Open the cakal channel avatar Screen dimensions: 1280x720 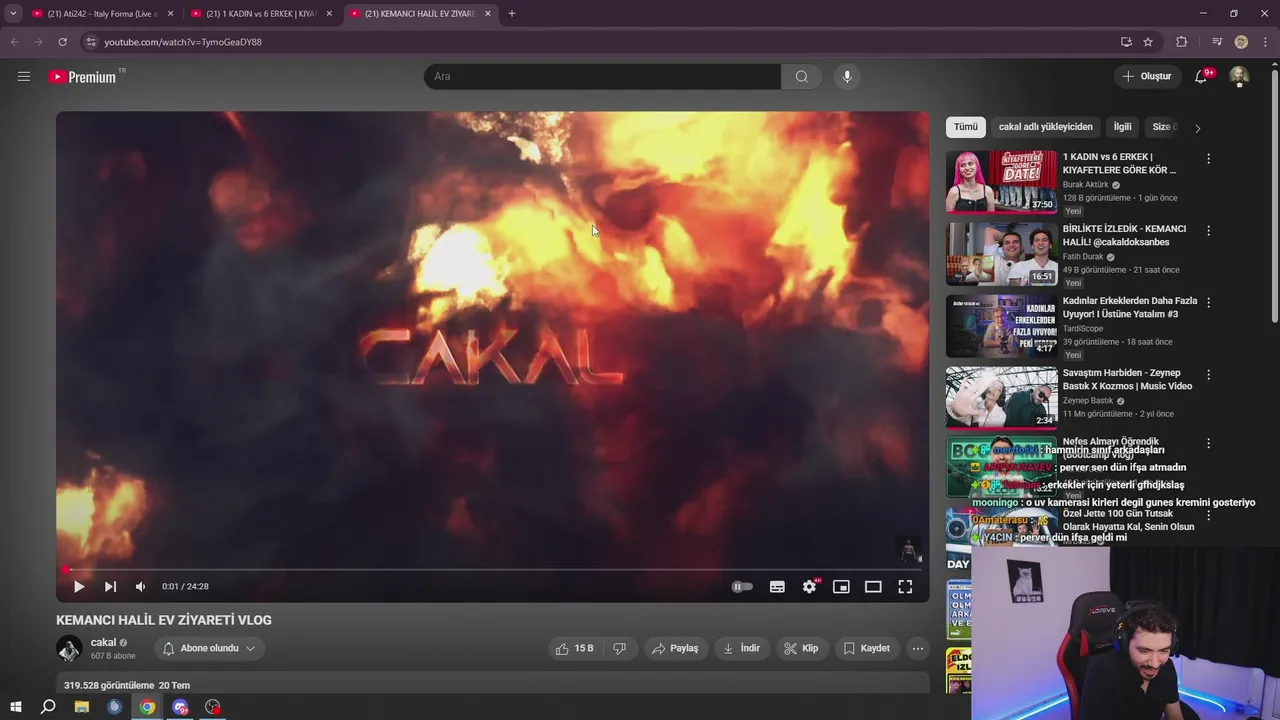coord(69,648)
